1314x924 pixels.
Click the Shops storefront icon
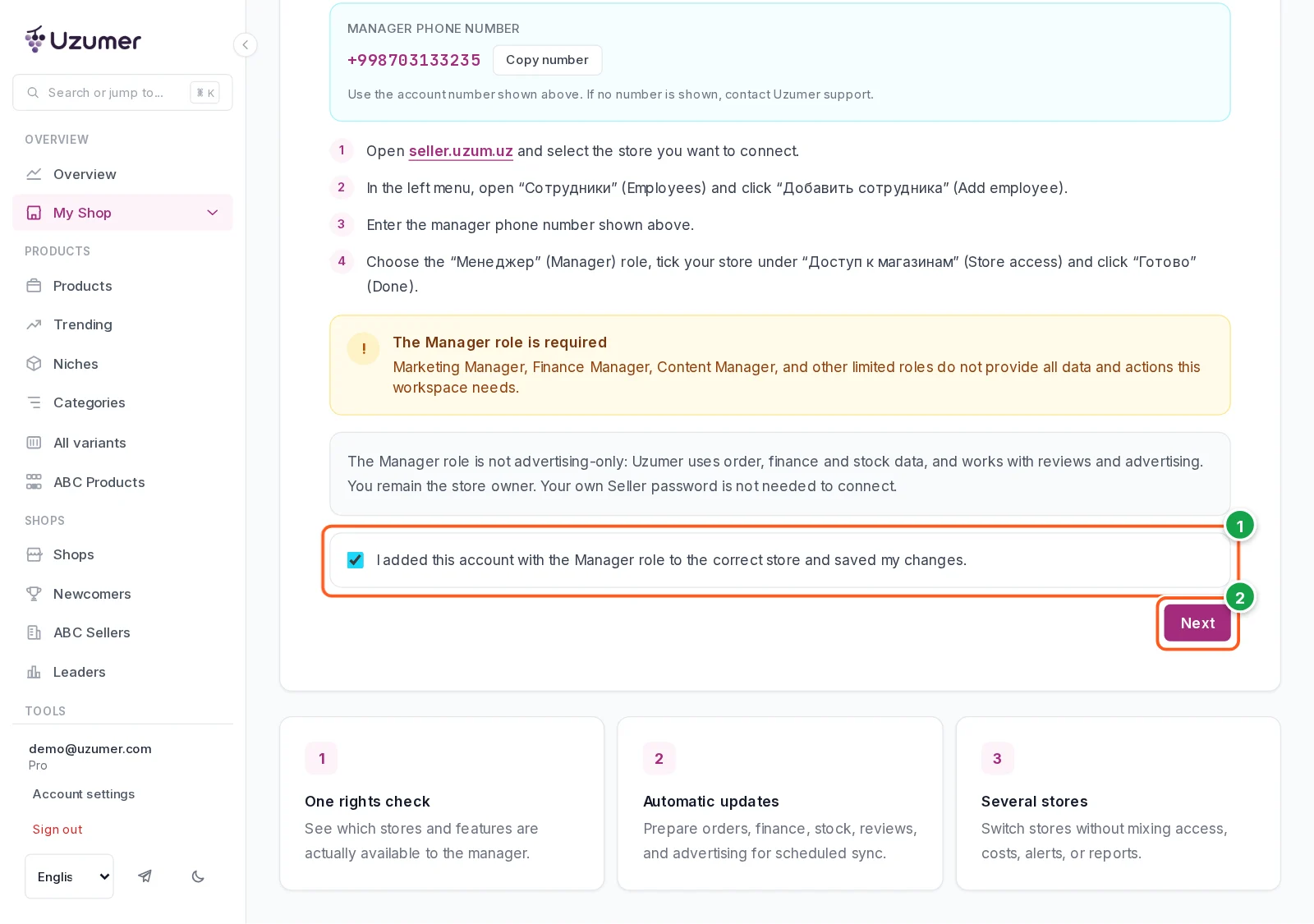[34, 554]
